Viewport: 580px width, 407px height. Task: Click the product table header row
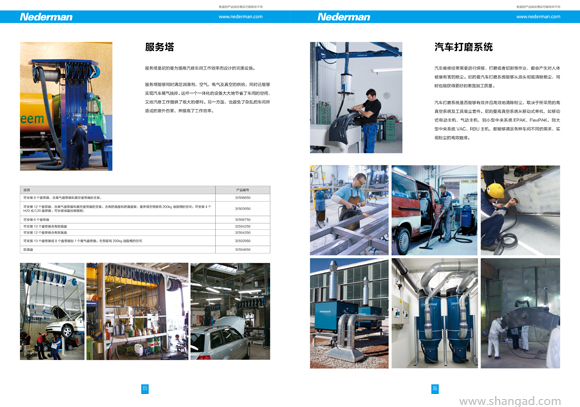[145, 190]
